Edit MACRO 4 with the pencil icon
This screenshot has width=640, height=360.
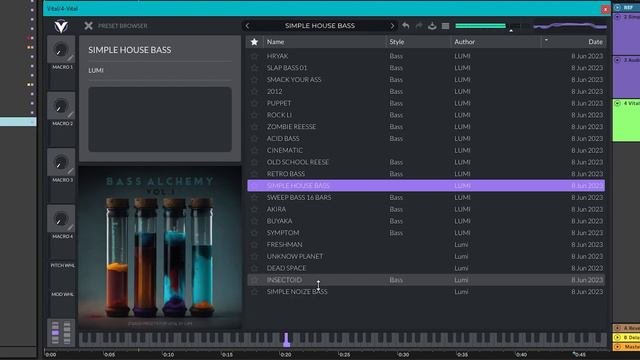point(71,228)
